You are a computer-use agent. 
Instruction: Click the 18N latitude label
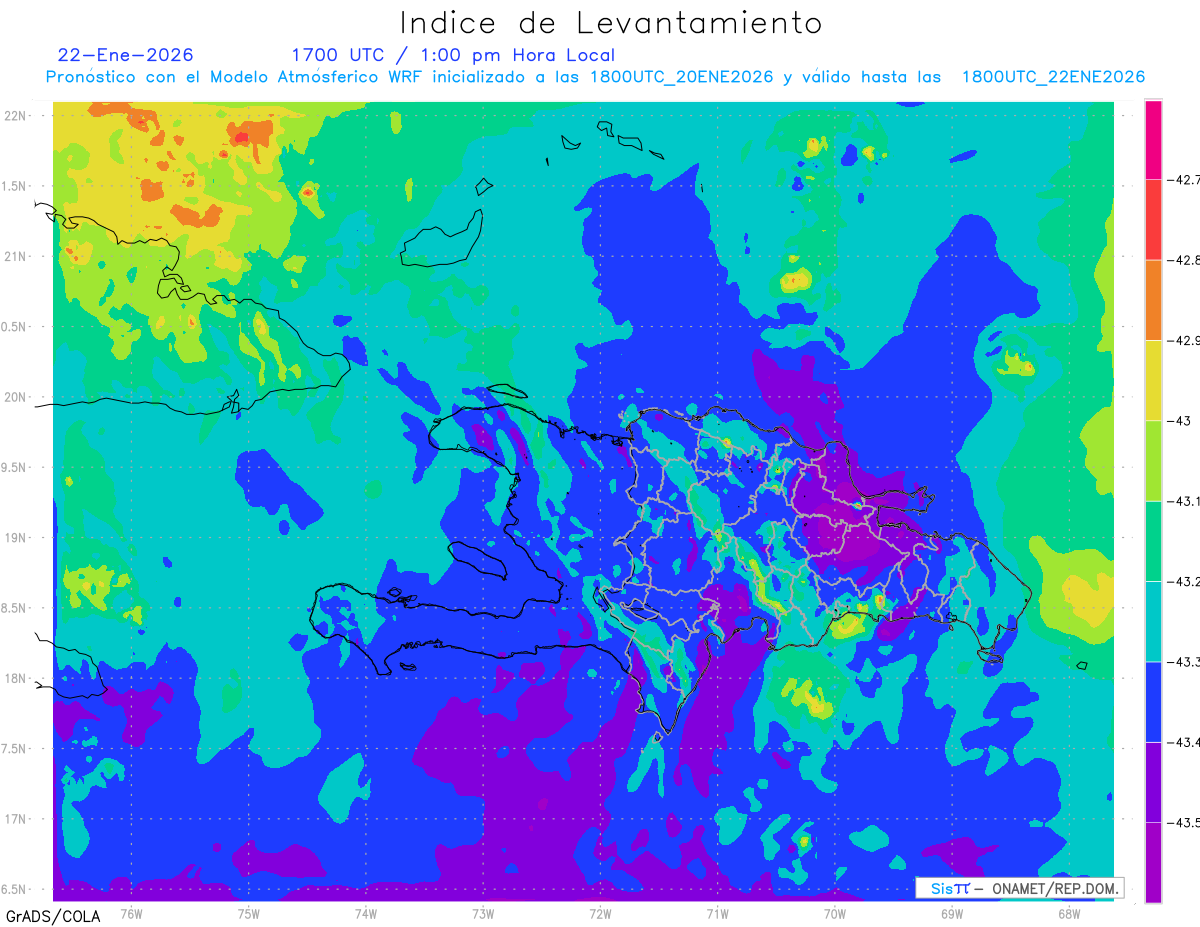15,678
